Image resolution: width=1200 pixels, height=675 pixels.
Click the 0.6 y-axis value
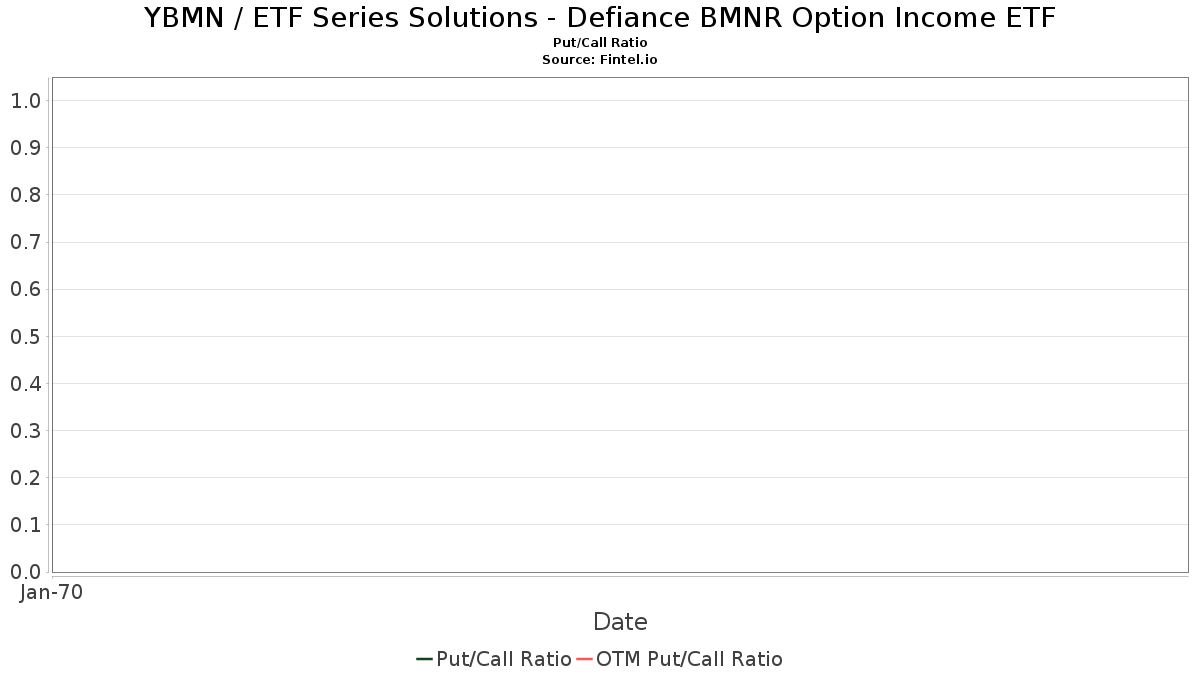(x=25, y=289)
